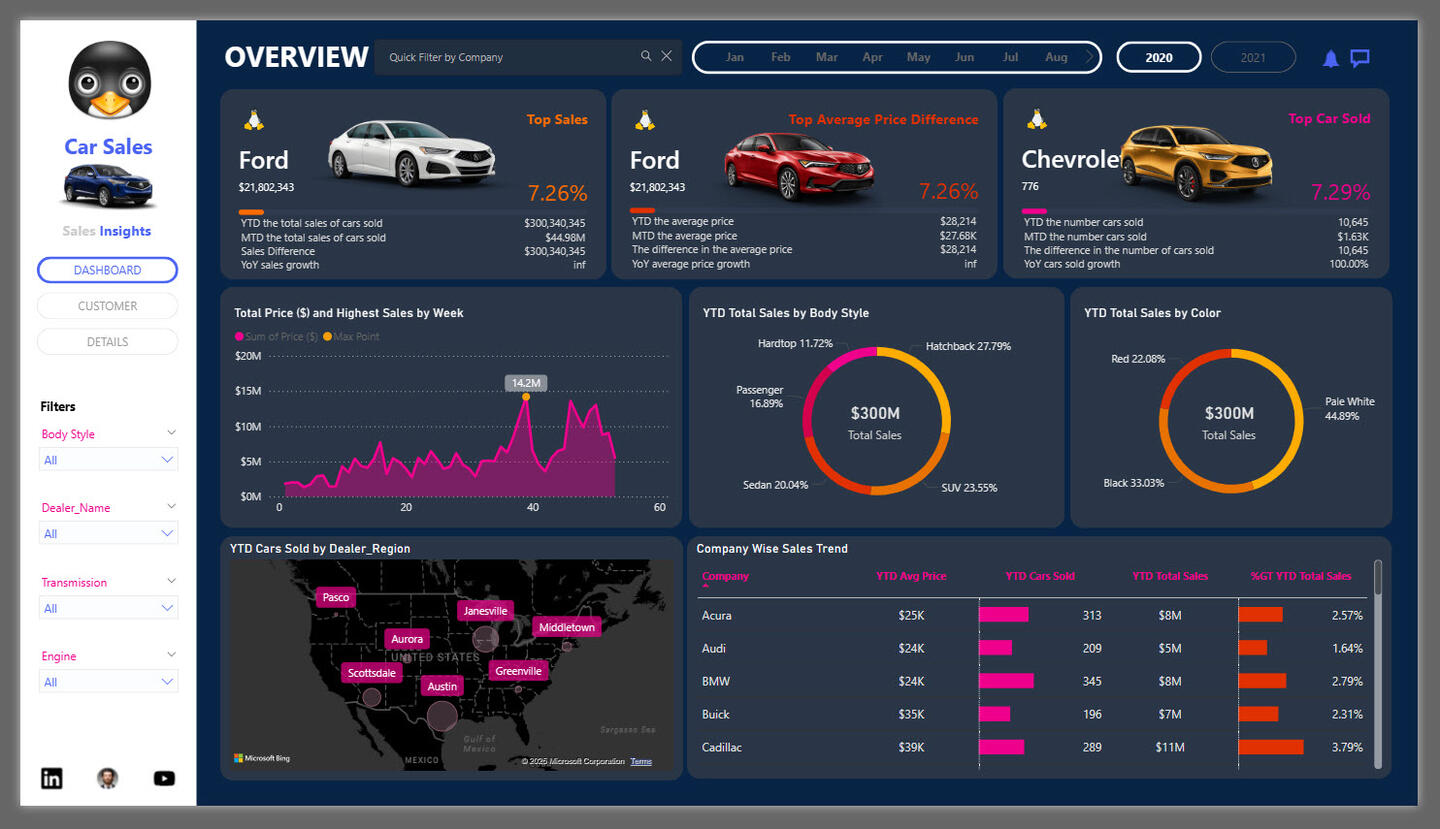1440x829 pixels.
Task: Select year 2020 button
Action: point(1159,57)
